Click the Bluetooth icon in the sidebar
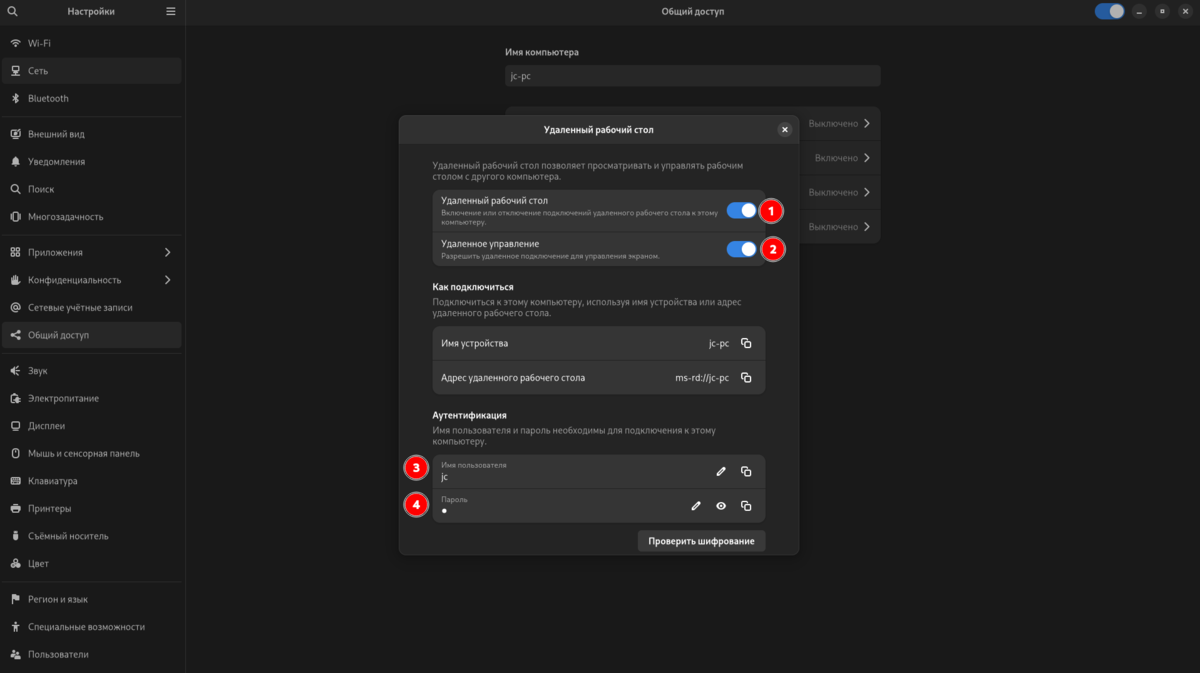This screenshot has width=1200, height=673. point(15,98)
